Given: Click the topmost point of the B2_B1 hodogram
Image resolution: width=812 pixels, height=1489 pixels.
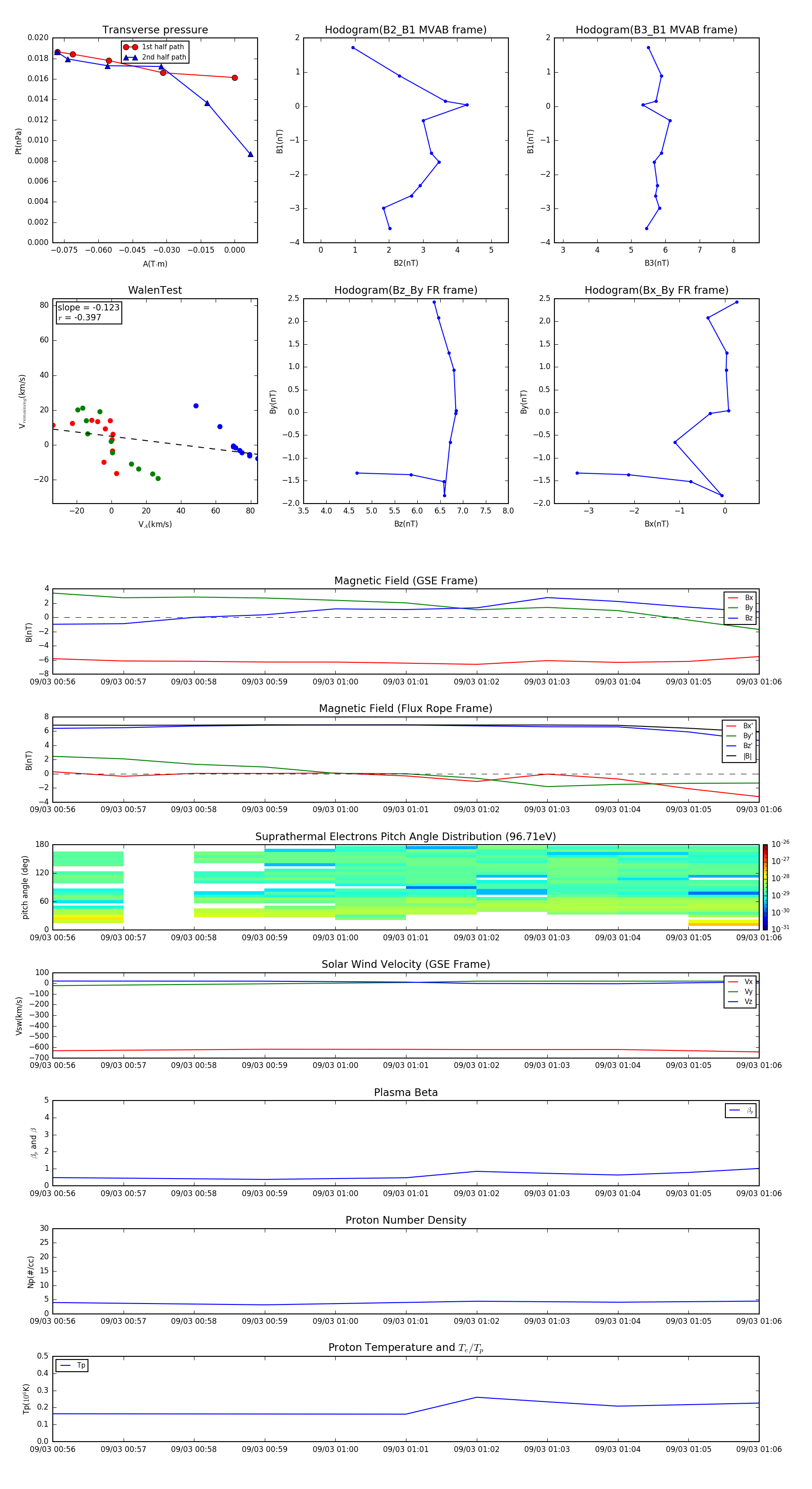Looking at the screenshot, I should pyautogui.click(x=352, y=47).
